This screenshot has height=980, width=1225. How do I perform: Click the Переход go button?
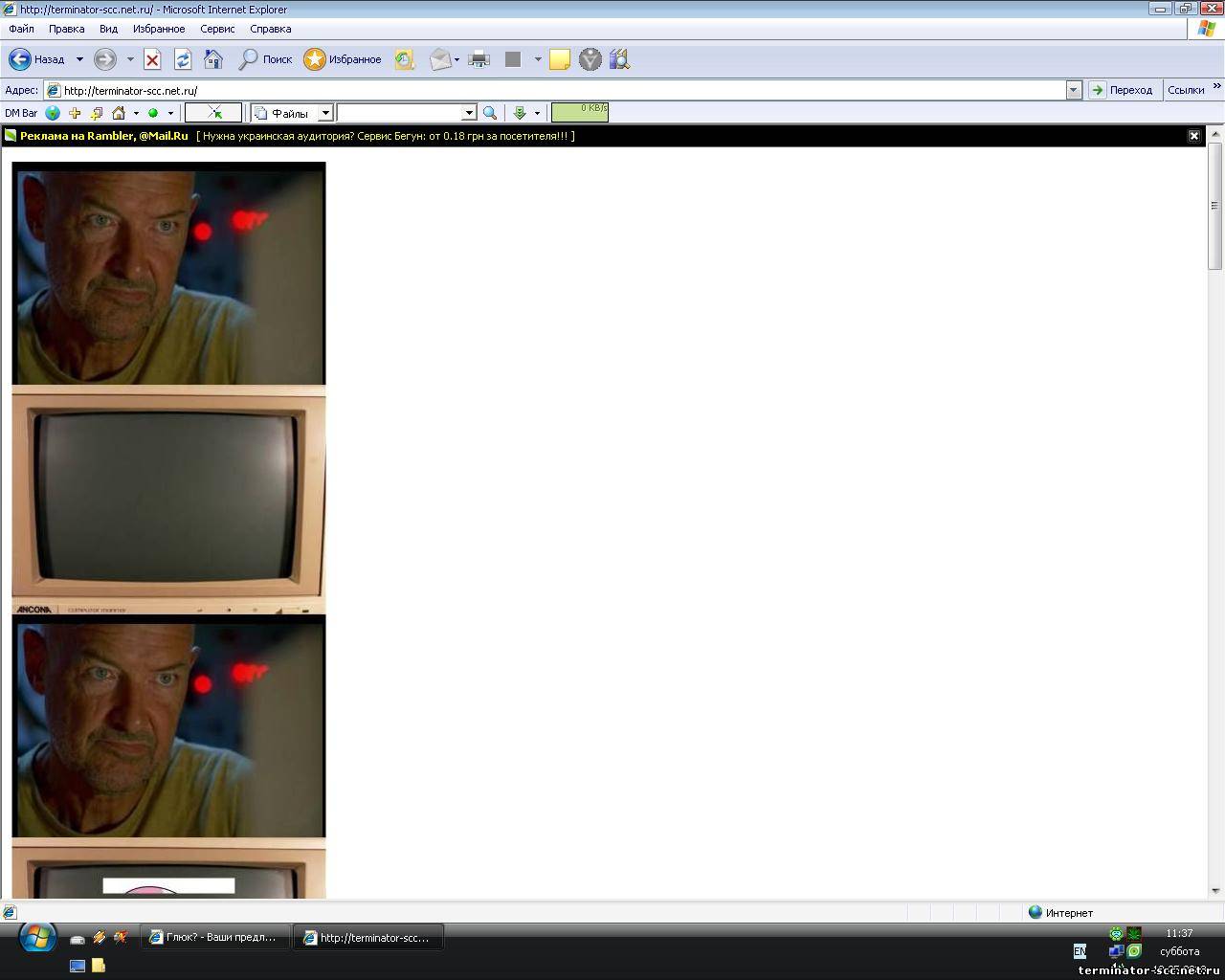1122,90
